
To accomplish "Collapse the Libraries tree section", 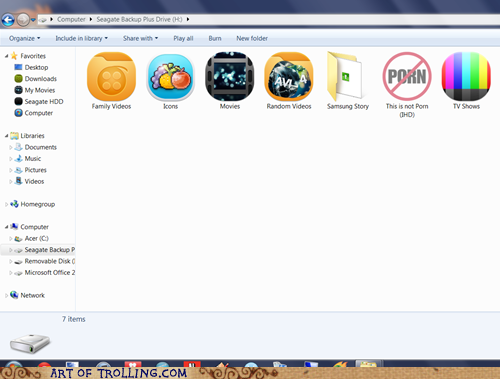I will click(x=6, y=136).
